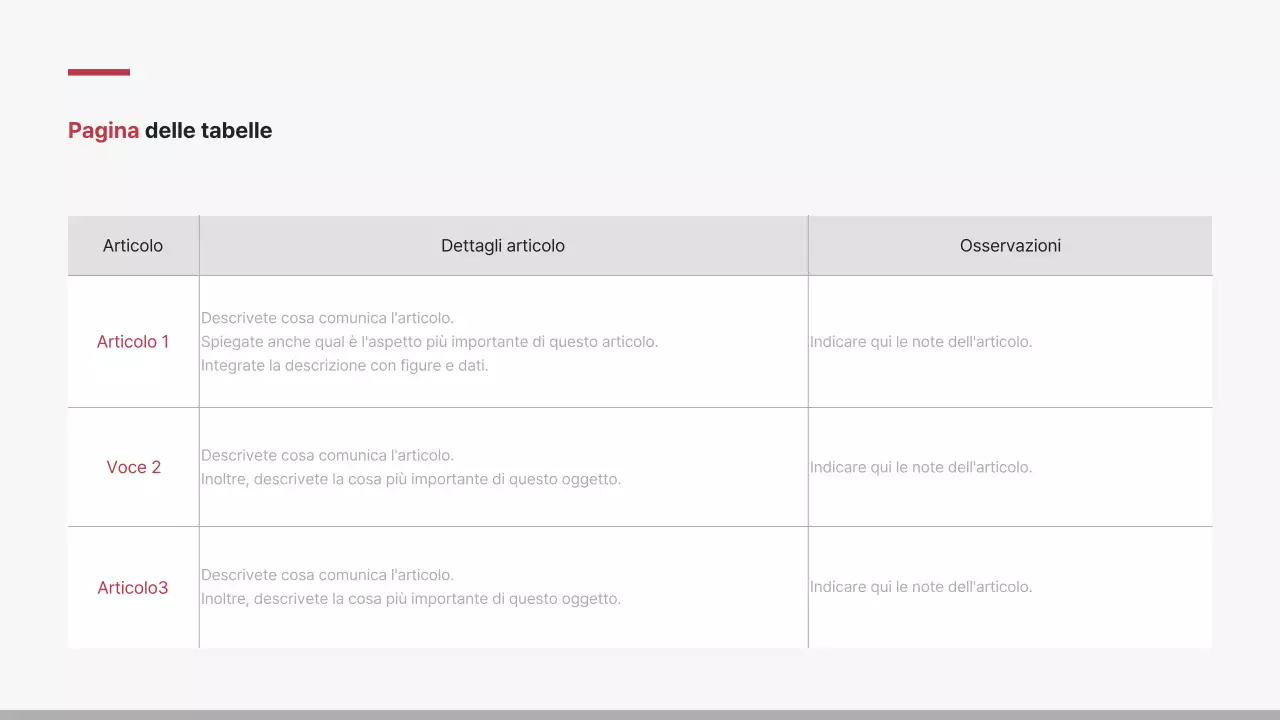1280x720 pixels.
Task: Click "Inoltre, descrivete" line in Voce 2 row
Action: (411, 479)
